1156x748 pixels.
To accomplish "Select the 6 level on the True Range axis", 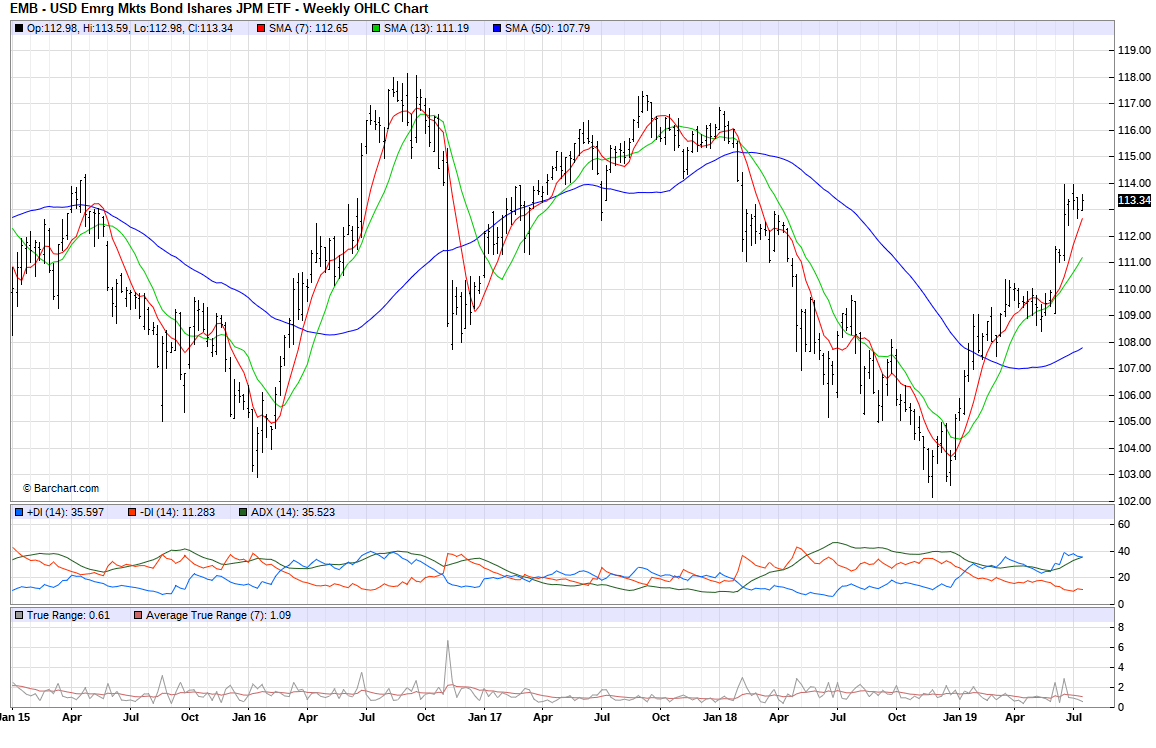I will (1121, 648).
